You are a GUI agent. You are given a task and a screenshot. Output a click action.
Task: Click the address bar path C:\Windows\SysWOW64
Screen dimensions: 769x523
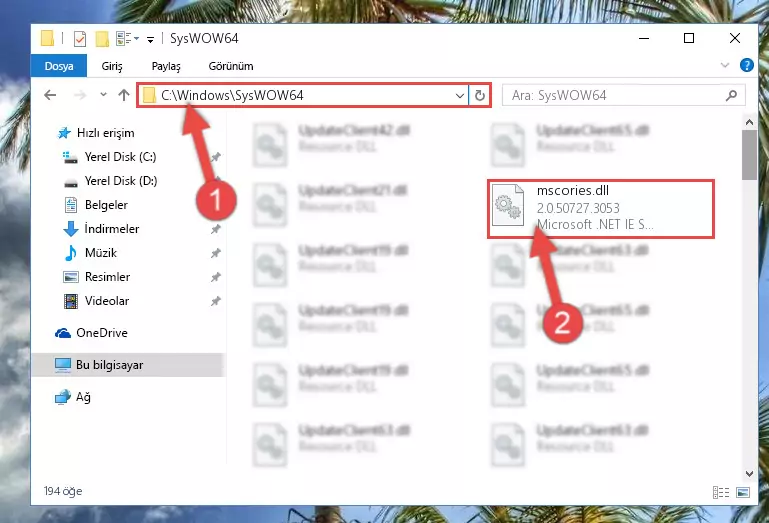click(232, 95)
